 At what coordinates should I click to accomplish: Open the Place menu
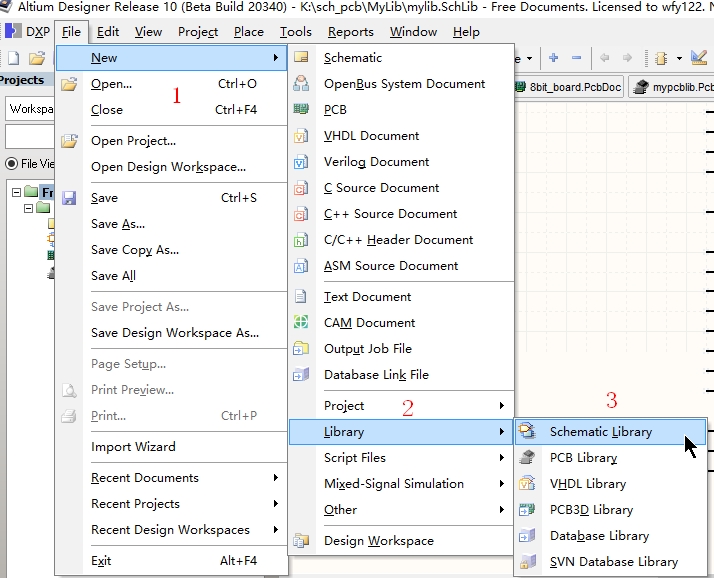[x=249, y=32]
